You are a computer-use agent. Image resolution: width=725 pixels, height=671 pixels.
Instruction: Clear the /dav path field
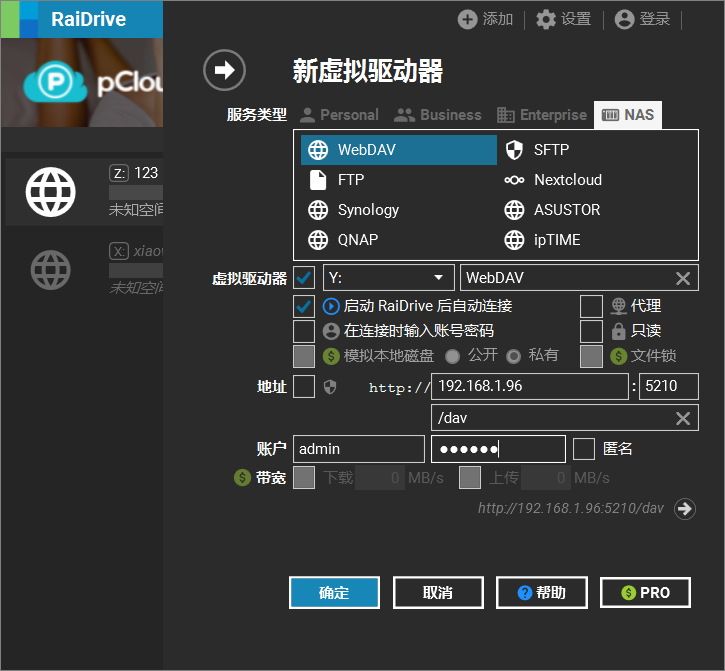683,418
